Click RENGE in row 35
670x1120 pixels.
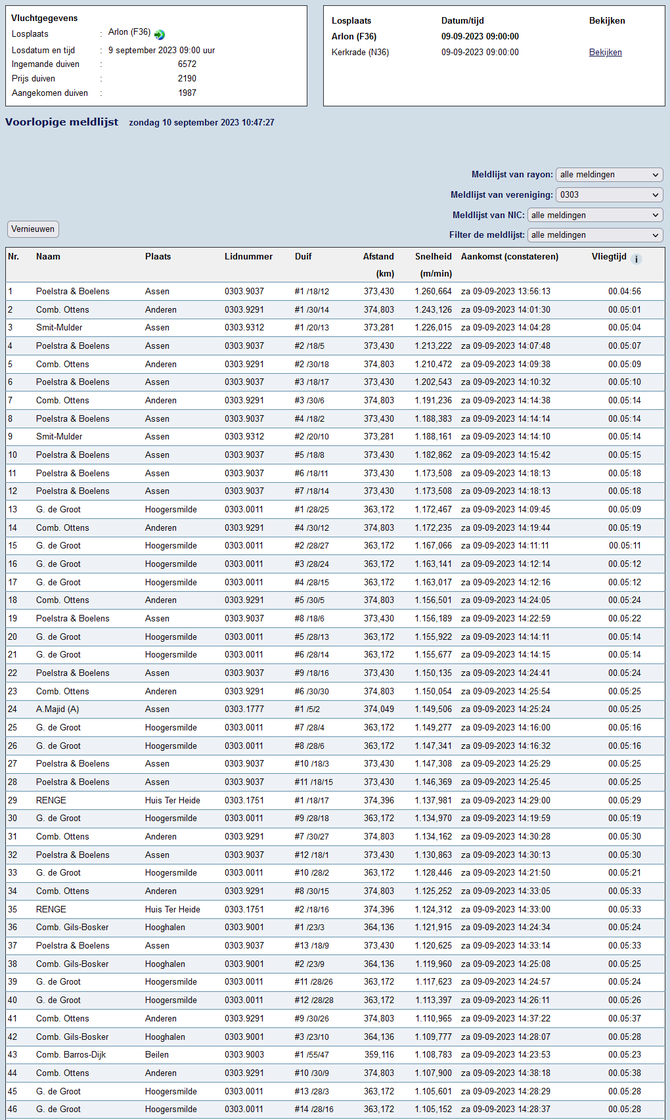(x=51, y=909)
